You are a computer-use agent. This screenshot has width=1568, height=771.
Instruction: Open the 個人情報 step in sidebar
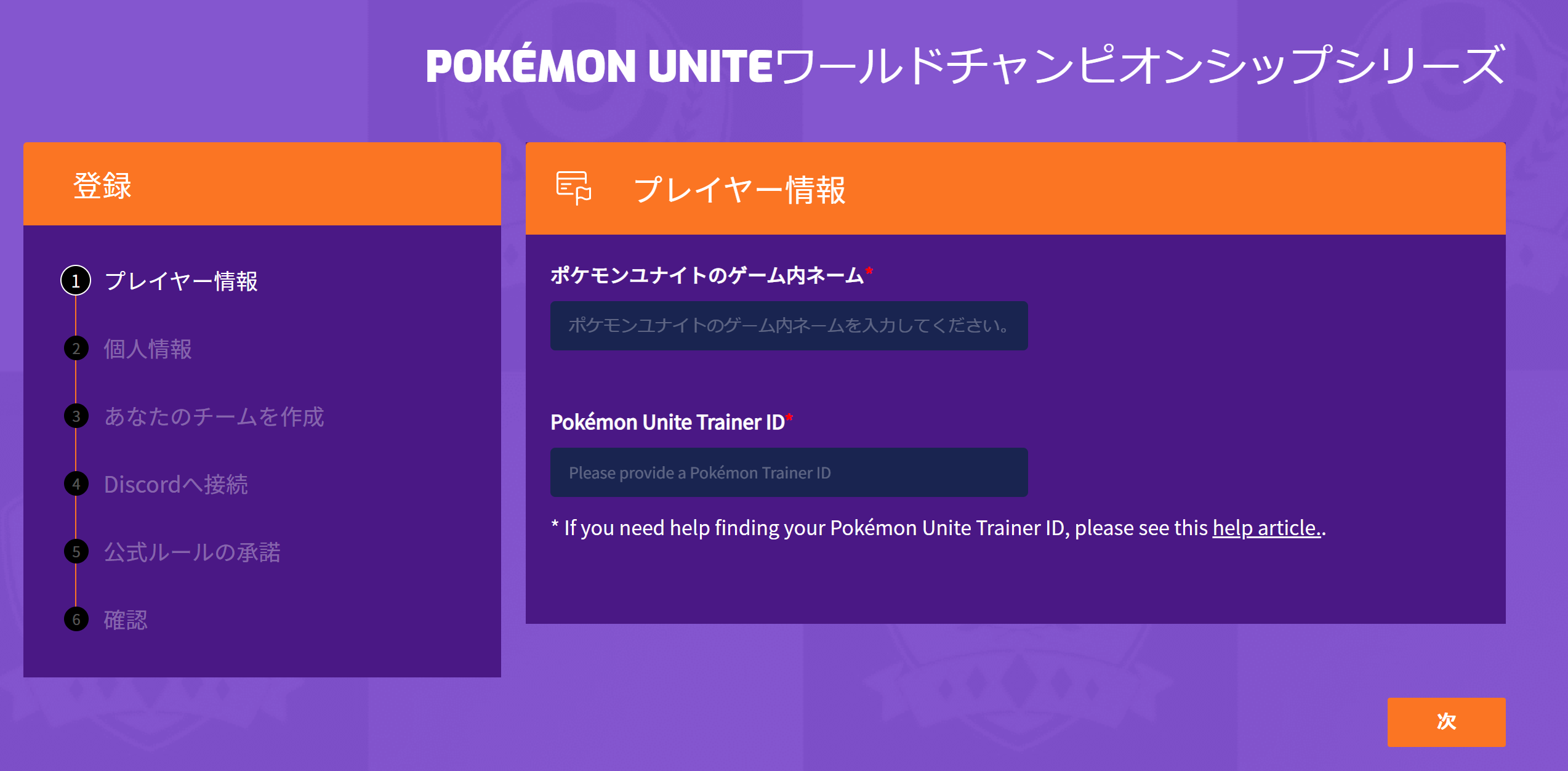148,349
